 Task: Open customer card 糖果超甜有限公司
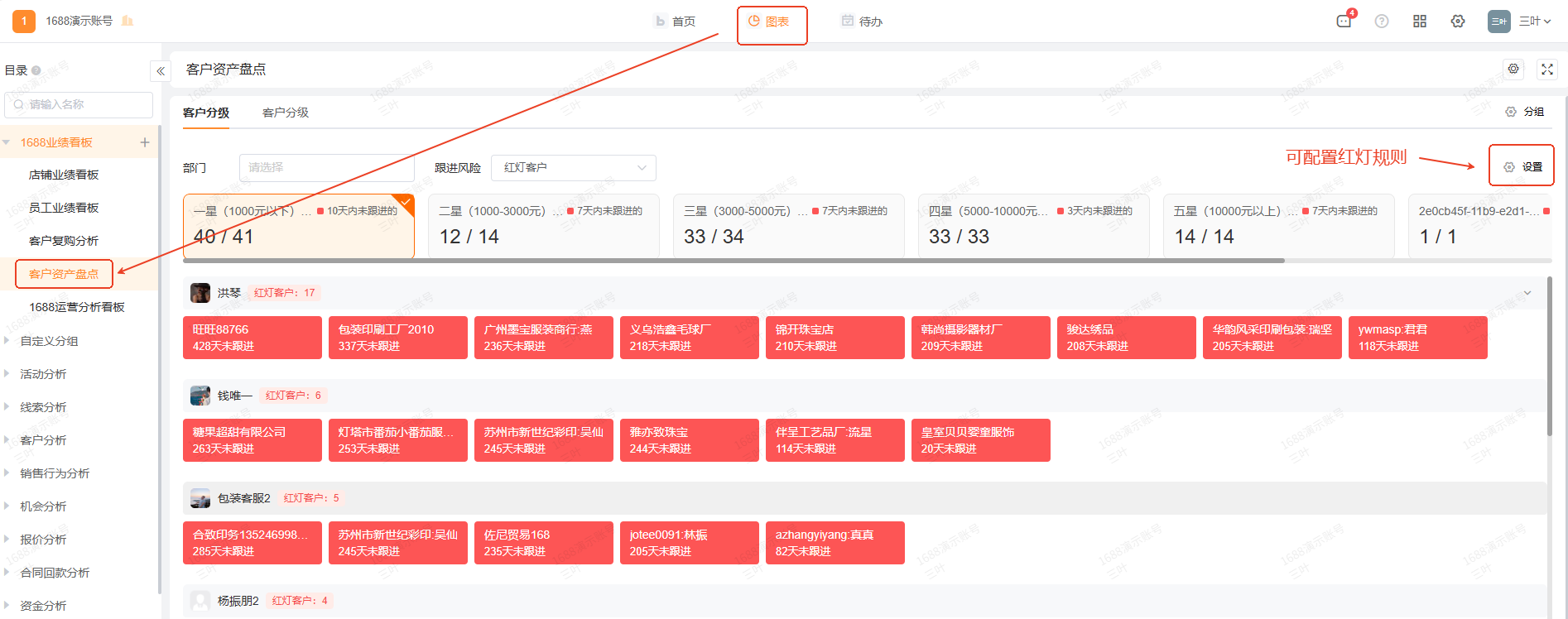253,440
